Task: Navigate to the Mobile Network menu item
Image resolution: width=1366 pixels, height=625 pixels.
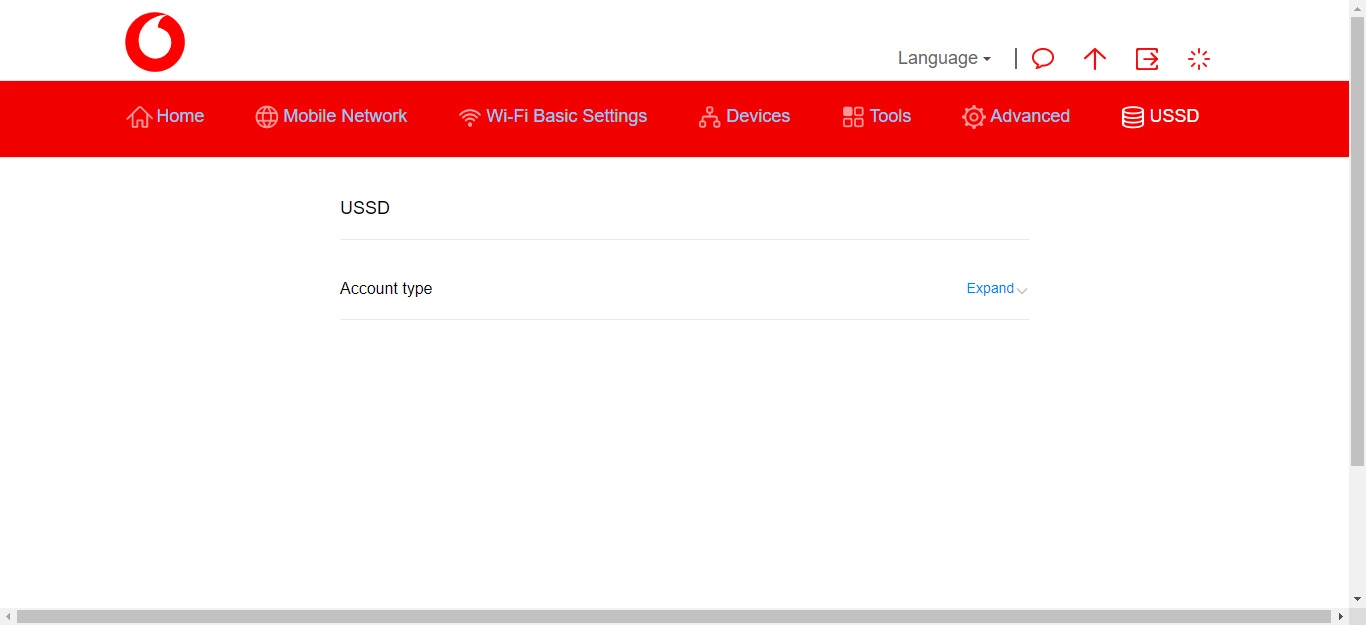Action: [344, 116]
